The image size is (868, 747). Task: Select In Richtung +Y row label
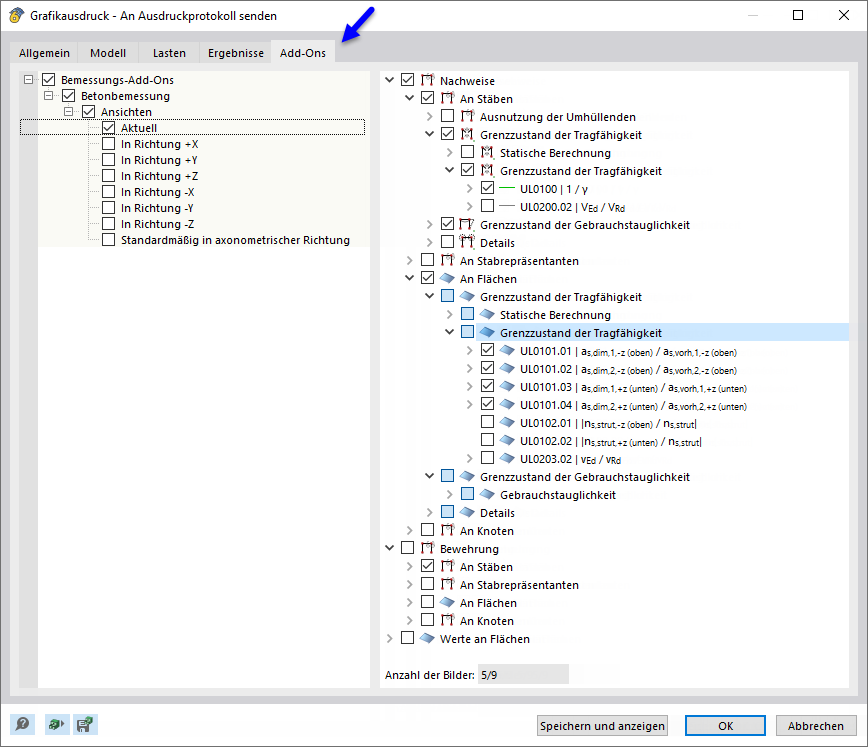[x=159, y=160]
